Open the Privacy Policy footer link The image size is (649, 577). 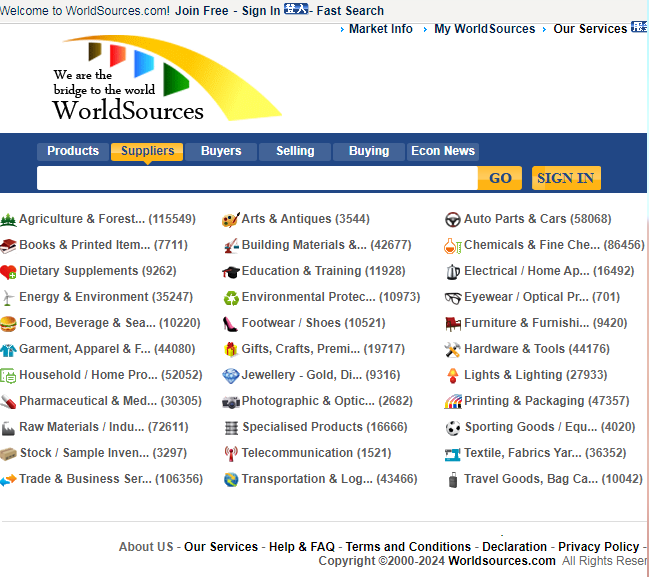pyautogui.click(x=599, y=547)
